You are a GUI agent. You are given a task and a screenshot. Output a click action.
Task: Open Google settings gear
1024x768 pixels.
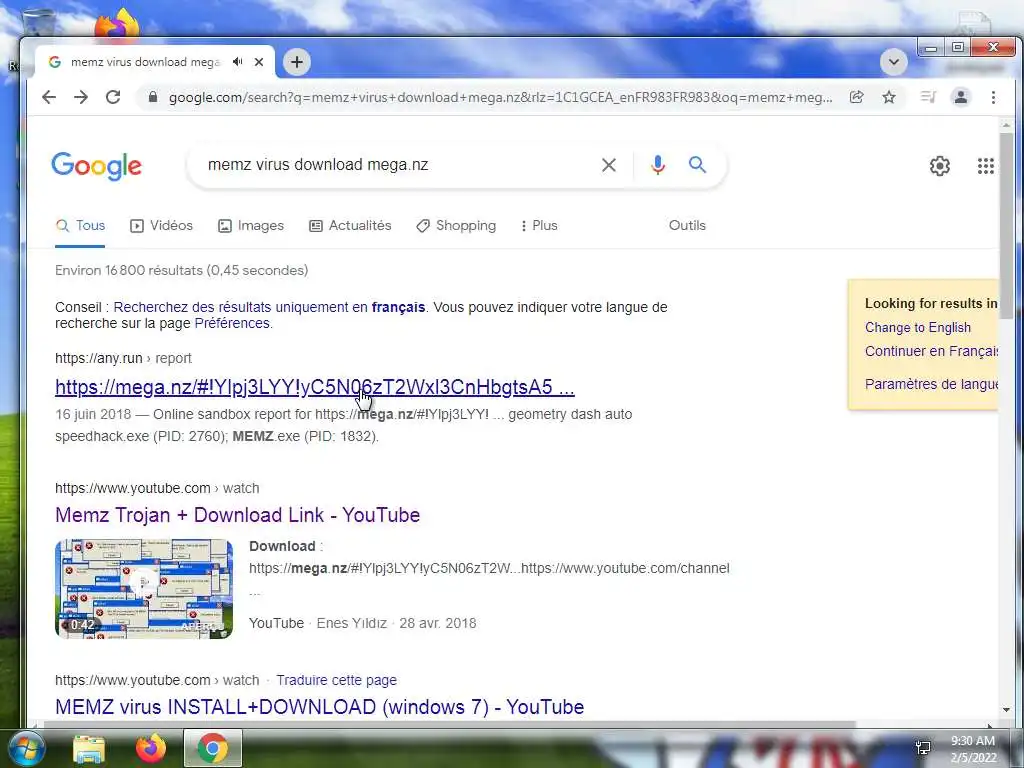[x=940, y=166]
